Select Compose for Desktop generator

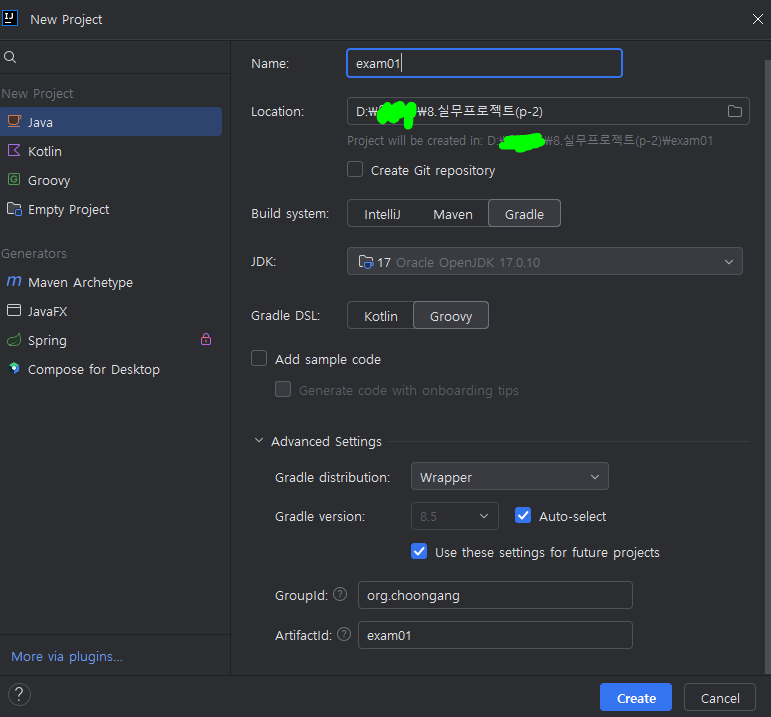(x=111, y=369)
